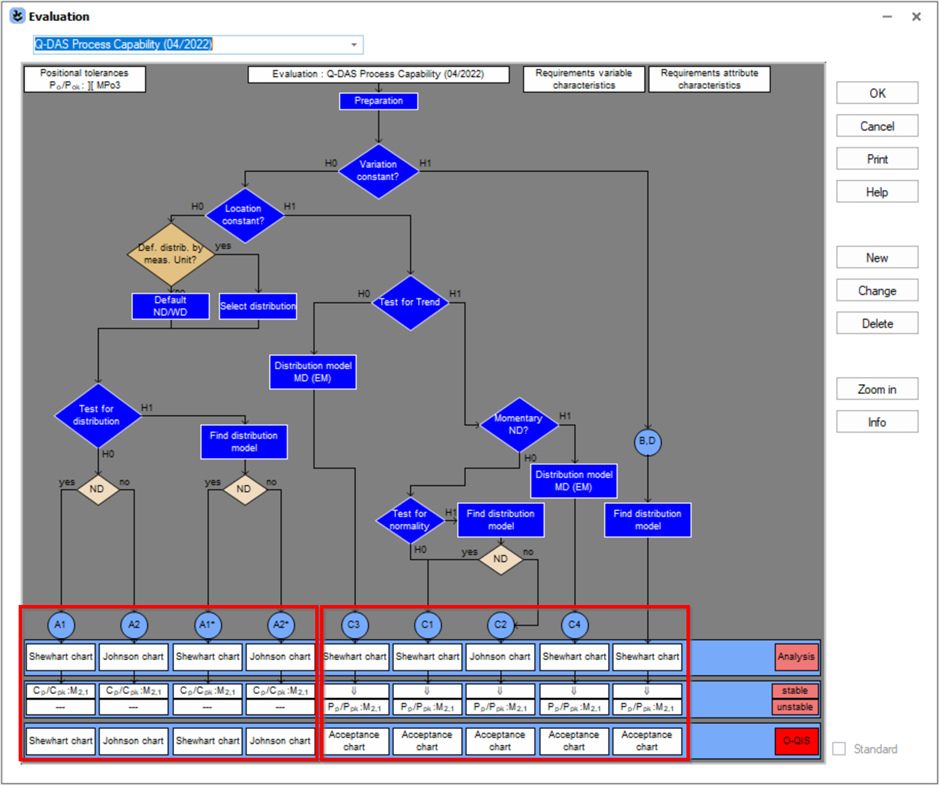The image size is (939, 785).
Task: Click the Select distribution box
Action: point(258,306)
